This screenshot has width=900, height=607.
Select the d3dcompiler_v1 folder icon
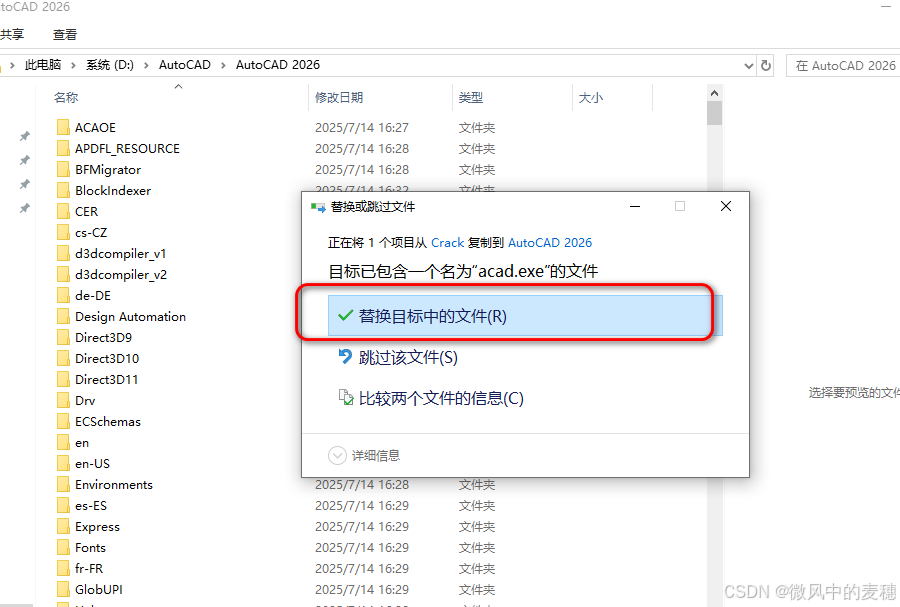tap(63, 253)
